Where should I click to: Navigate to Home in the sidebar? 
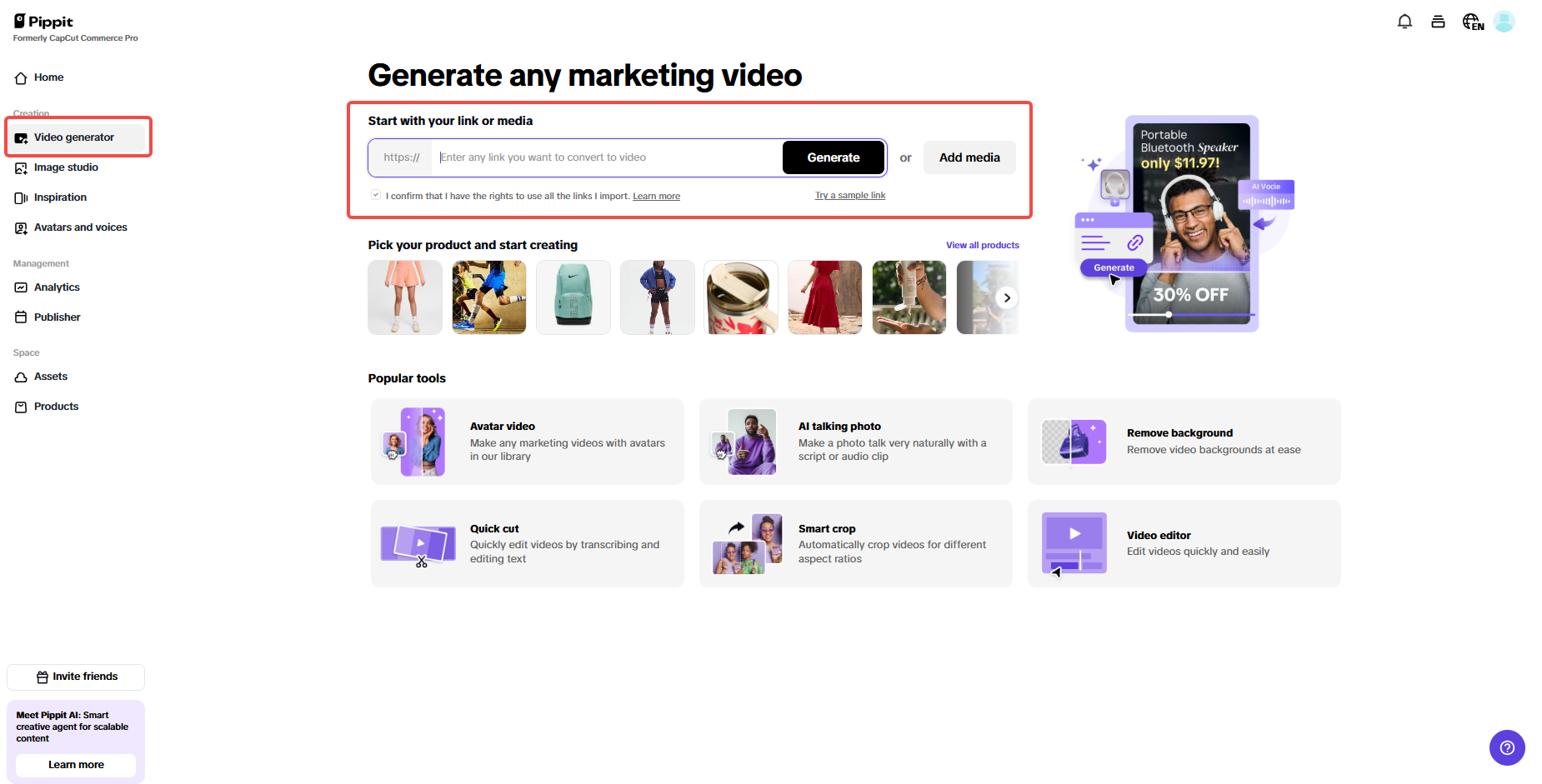click(x=48, y=77)
